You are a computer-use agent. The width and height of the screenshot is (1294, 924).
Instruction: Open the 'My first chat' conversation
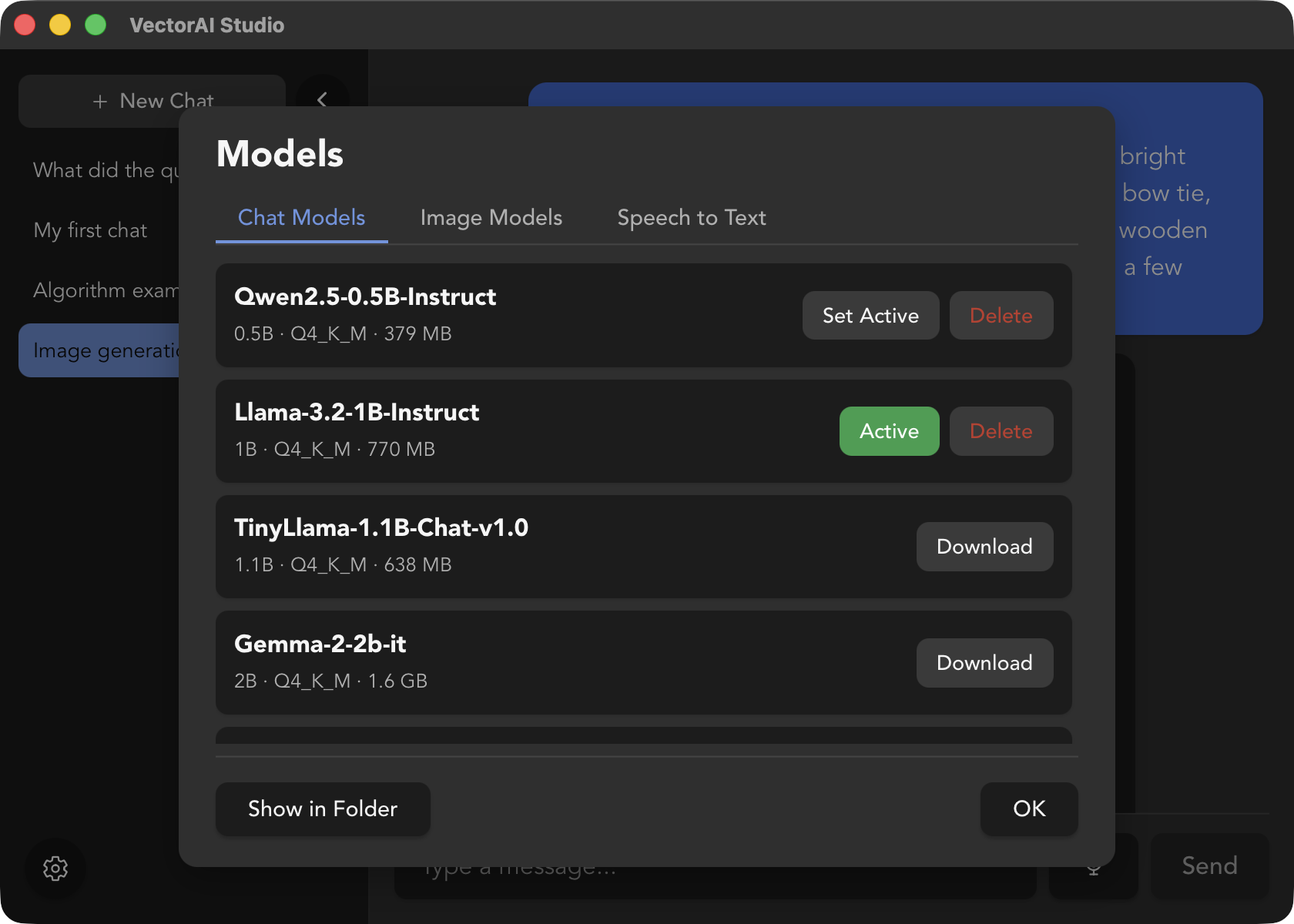coord(90,230)
